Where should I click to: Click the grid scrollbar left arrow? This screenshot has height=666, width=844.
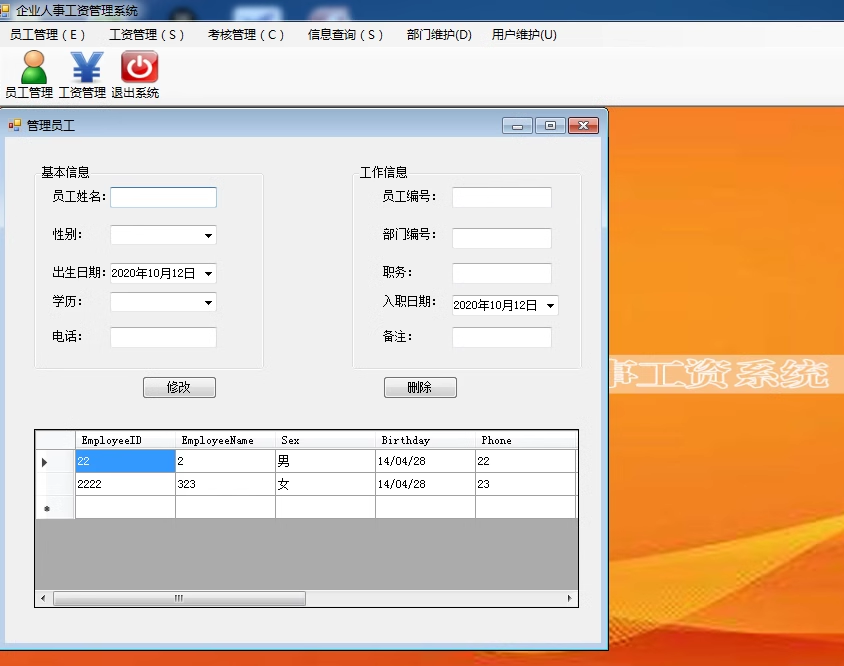(43, 598)
